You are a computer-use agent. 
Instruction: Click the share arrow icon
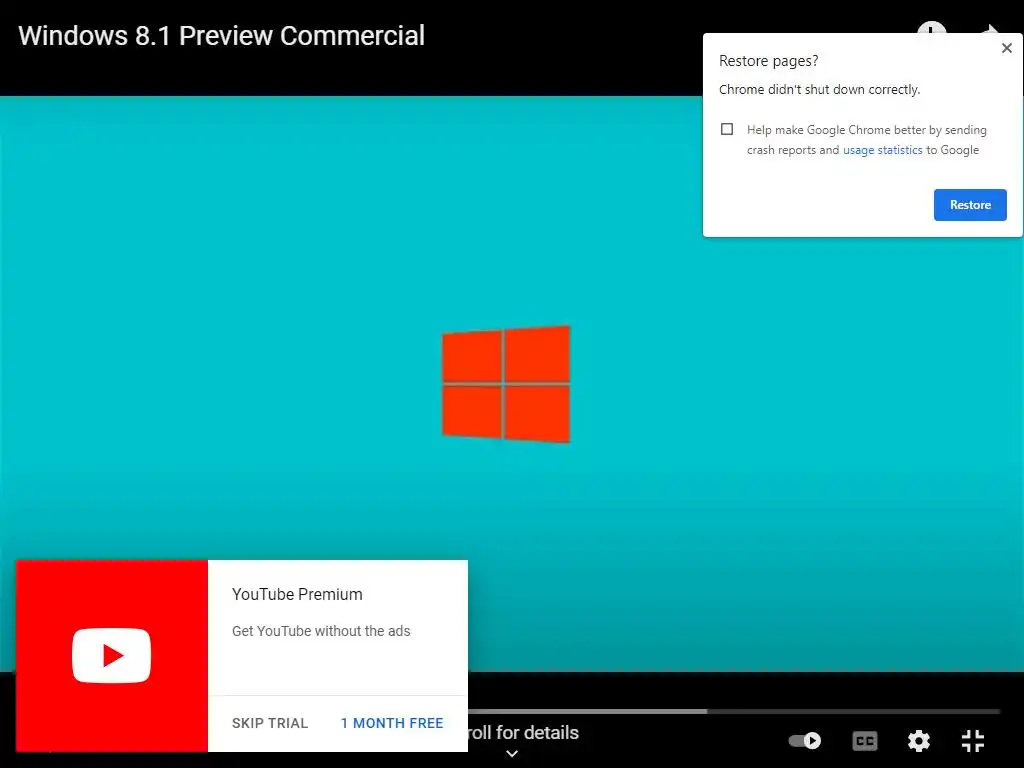pos(990,29)
